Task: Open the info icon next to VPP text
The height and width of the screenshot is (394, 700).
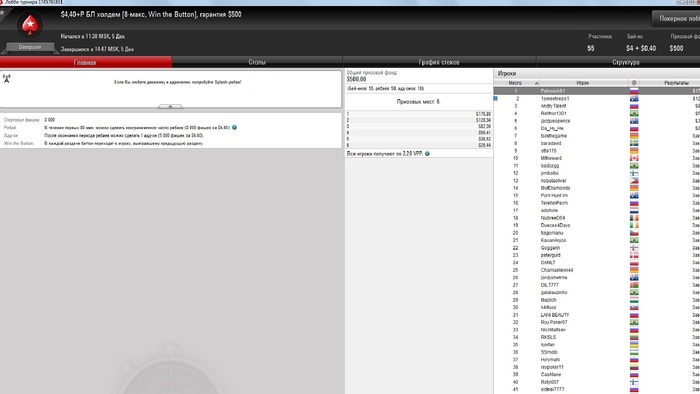Action: (x=427, y=153)
